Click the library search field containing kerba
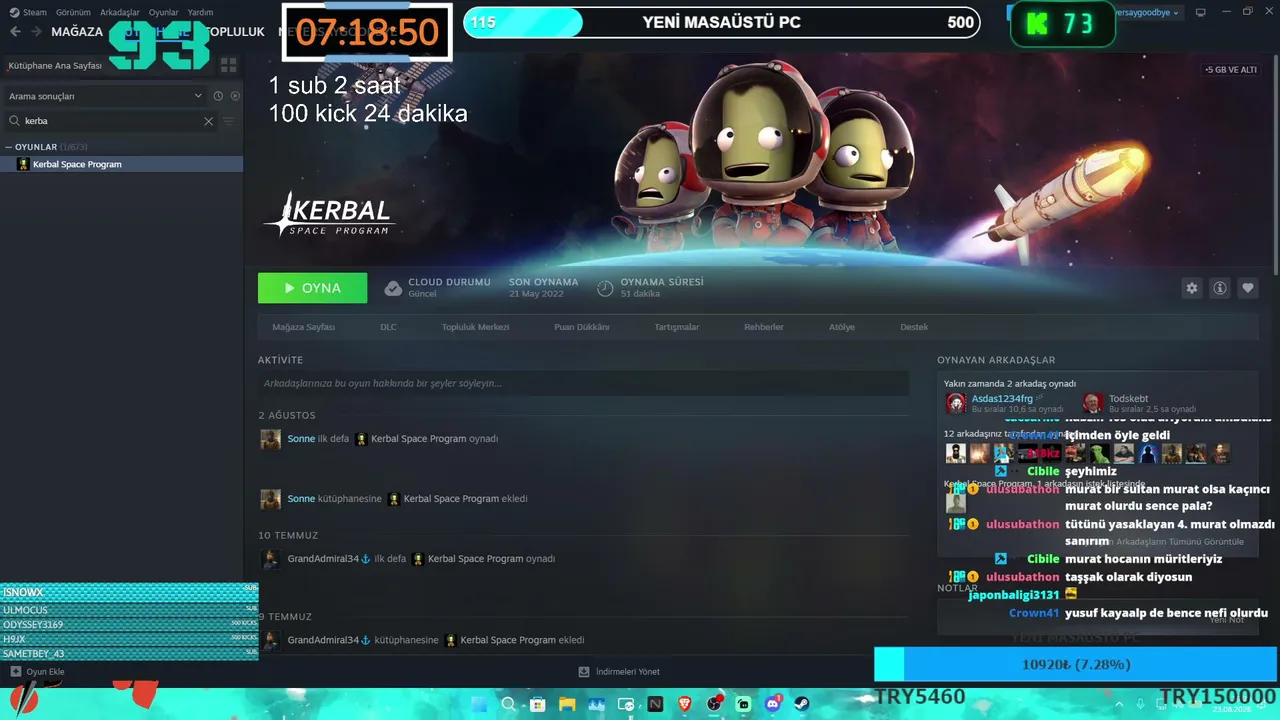The height and width of the screenshot is (720, 1280). [x=112, y=121]
